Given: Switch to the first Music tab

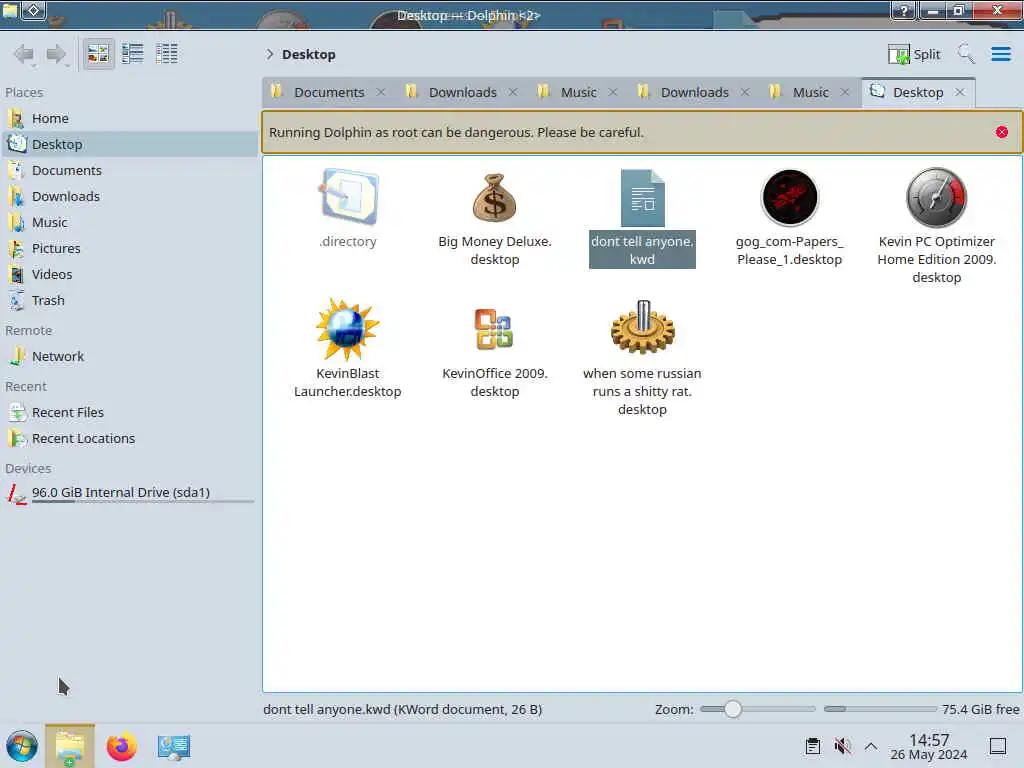Looking at the screenshot, I should coord(579,92).
